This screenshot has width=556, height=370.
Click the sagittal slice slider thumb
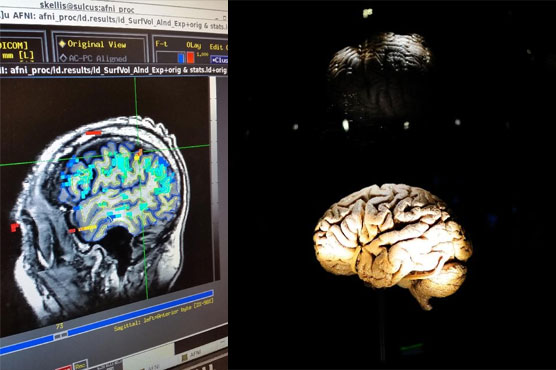[60, 335]
